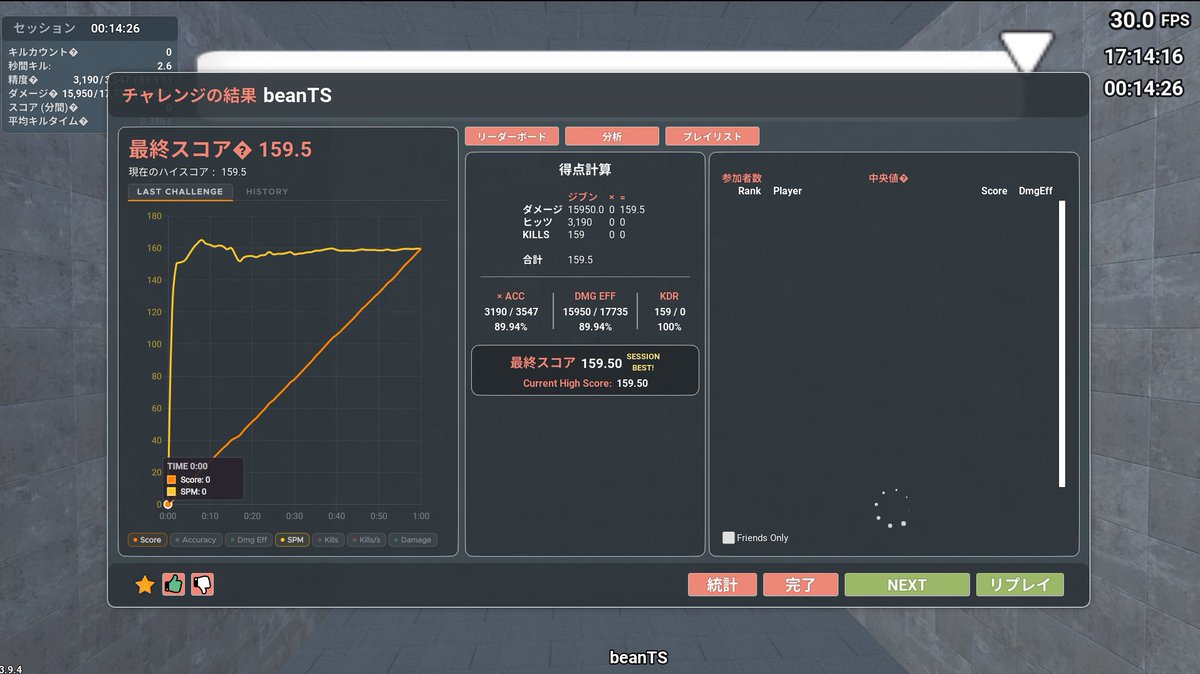Enable the Kills line on the chart
This screenshot has width=1200, height=674.
pyautogui.click(x=328, y=540)
